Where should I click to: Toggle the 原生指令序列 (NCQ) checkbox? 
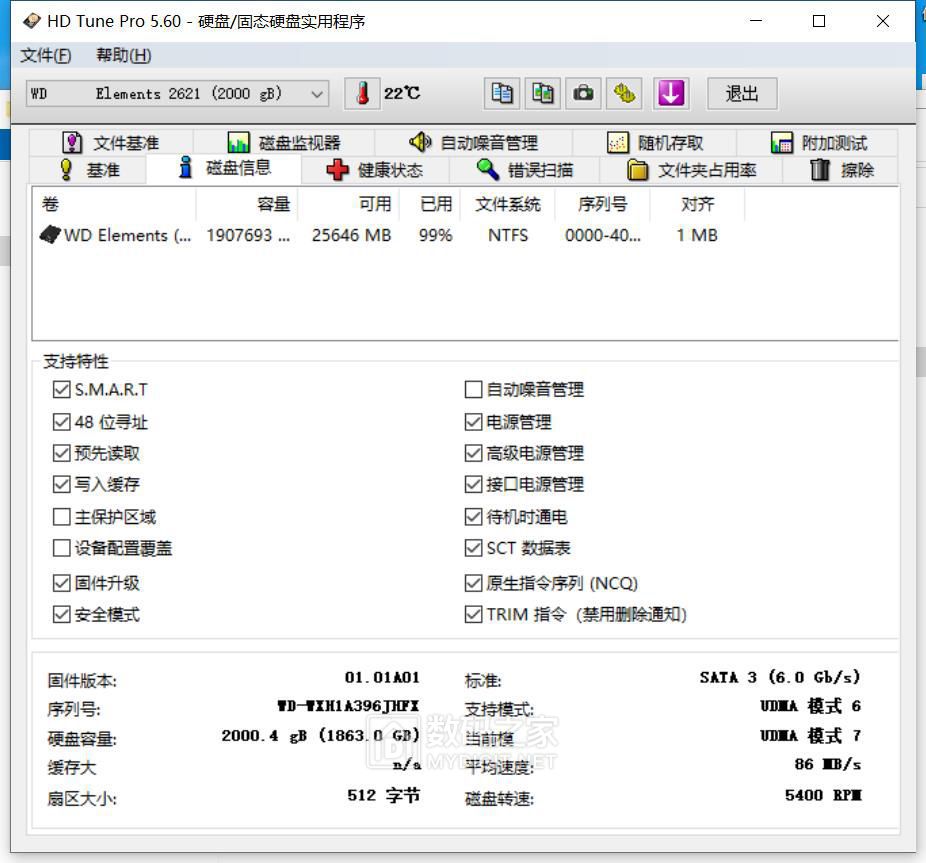[x=474, y=583]
